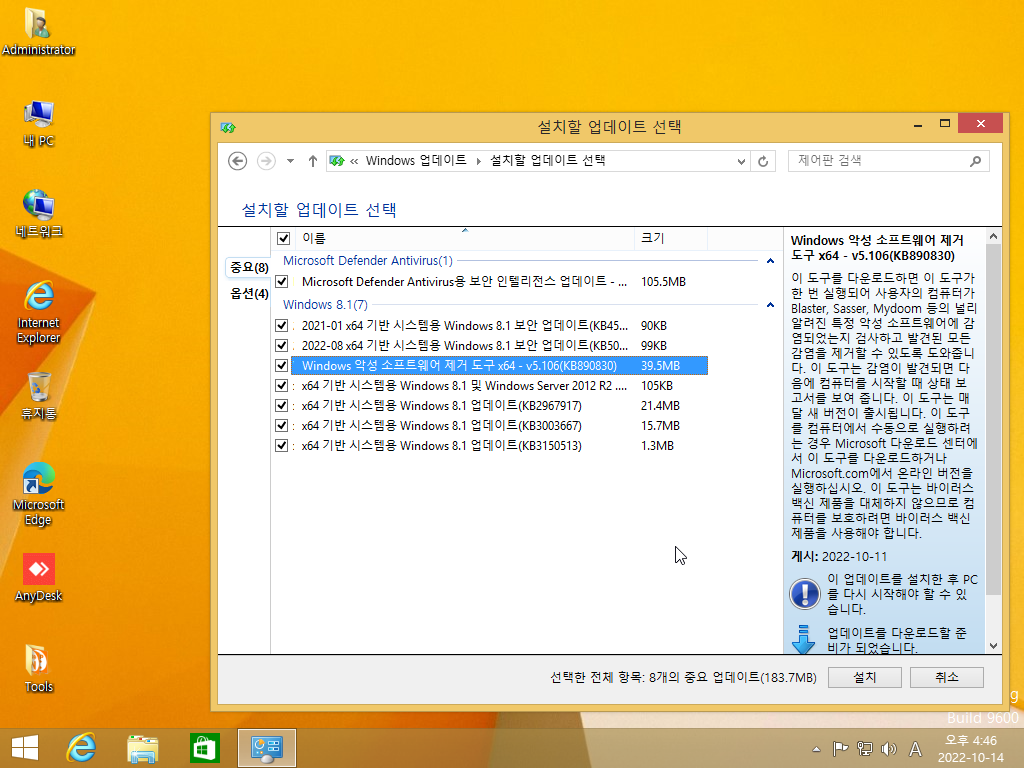Image resolution: width=1024 pixels, height=768 pixels.
Task: Click the restart-required info icon
Action: tap(805, 594)
